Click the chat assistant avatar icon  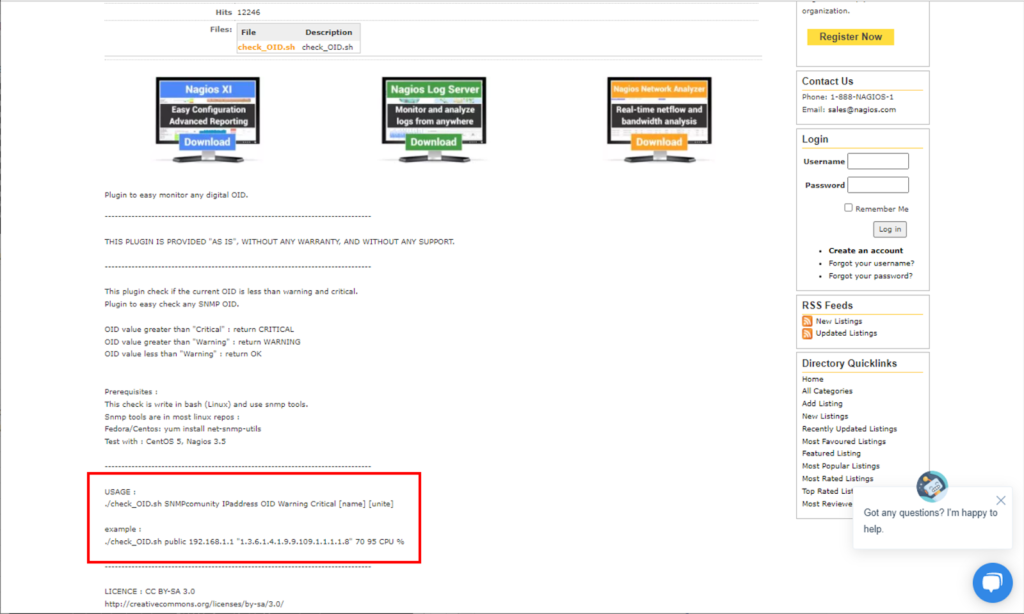(932, 486)
